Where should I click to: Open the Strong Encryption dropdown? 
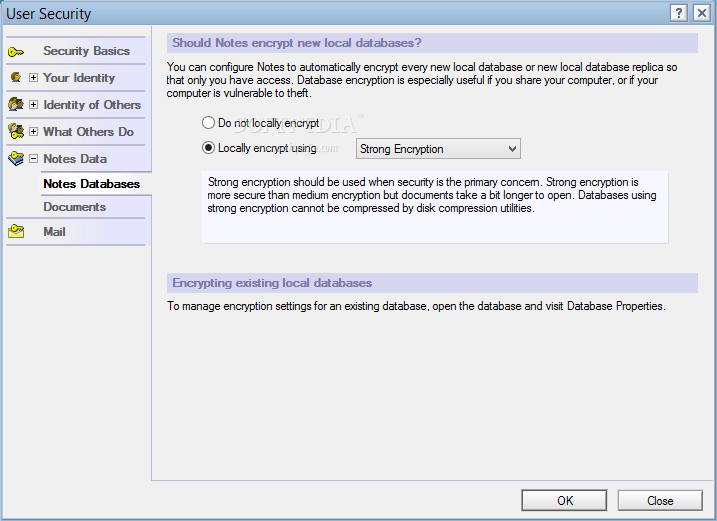[x=438, y=149]
